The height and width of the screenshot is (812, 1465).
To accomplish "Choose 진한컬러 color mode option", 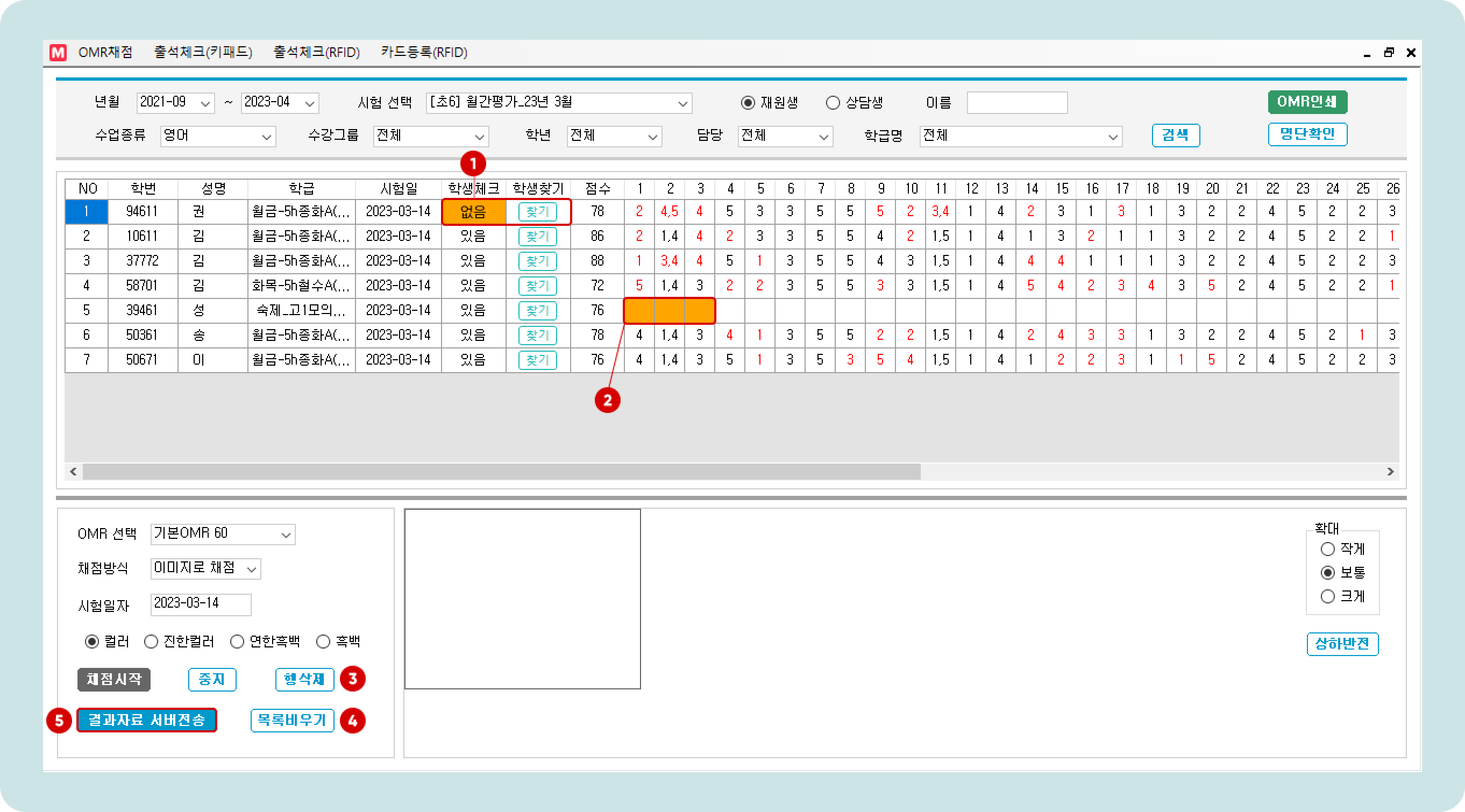I will click(151, 642).
